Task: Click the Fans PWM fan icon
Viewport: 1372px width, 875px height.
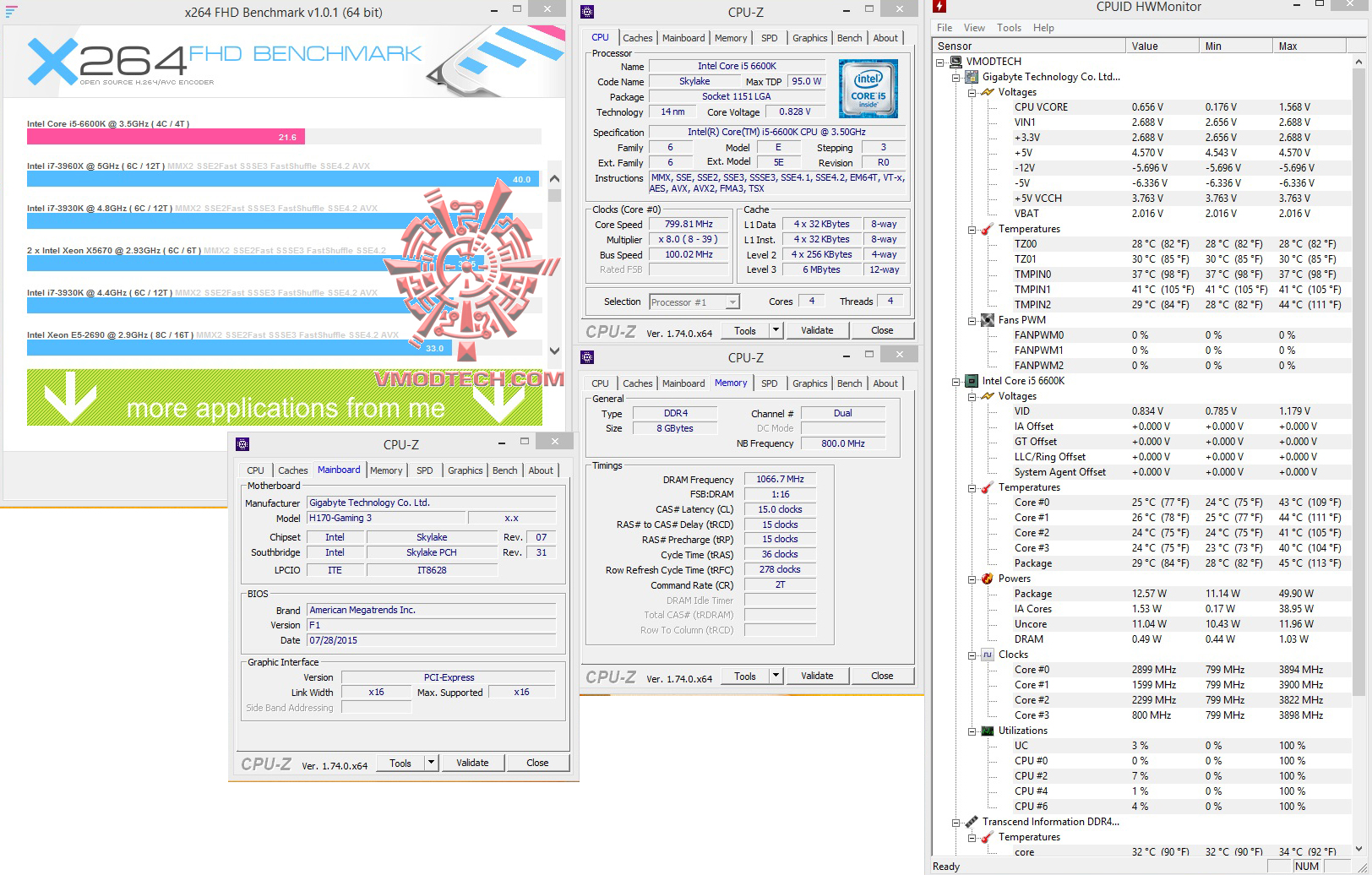Action: tap(988, 320)
